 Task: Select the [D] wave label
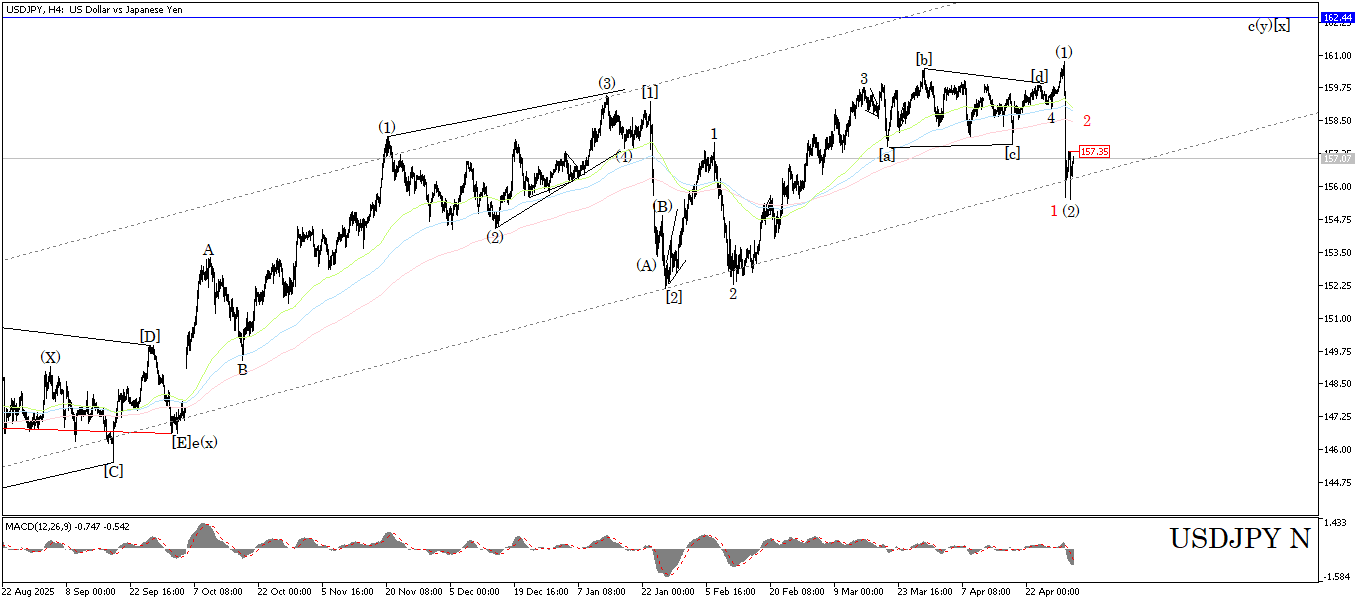150,335
